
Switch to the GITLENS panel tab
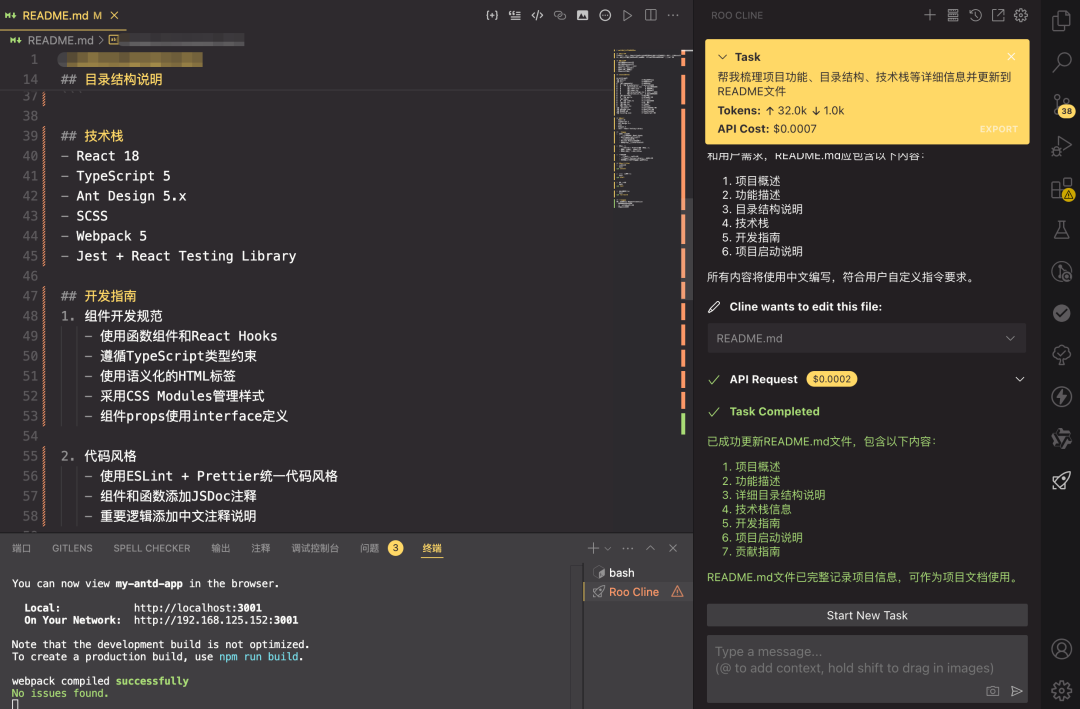pyautogui.click(x=71, y=547)
